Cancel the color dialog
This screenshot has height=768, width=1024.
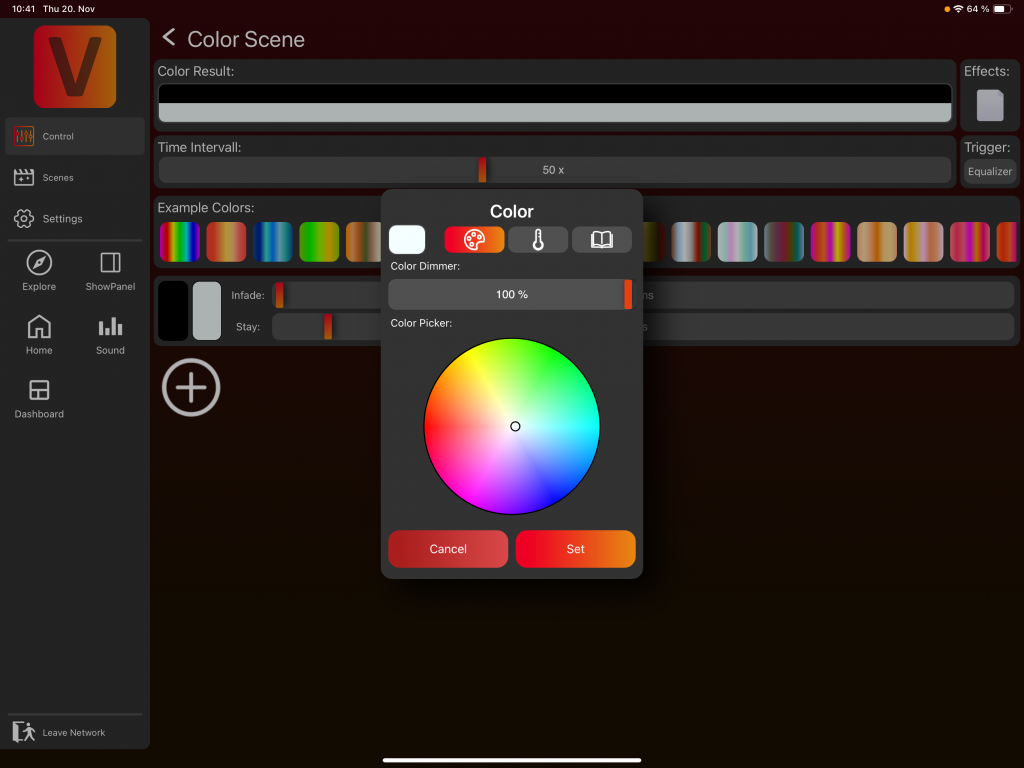[448, 549]
